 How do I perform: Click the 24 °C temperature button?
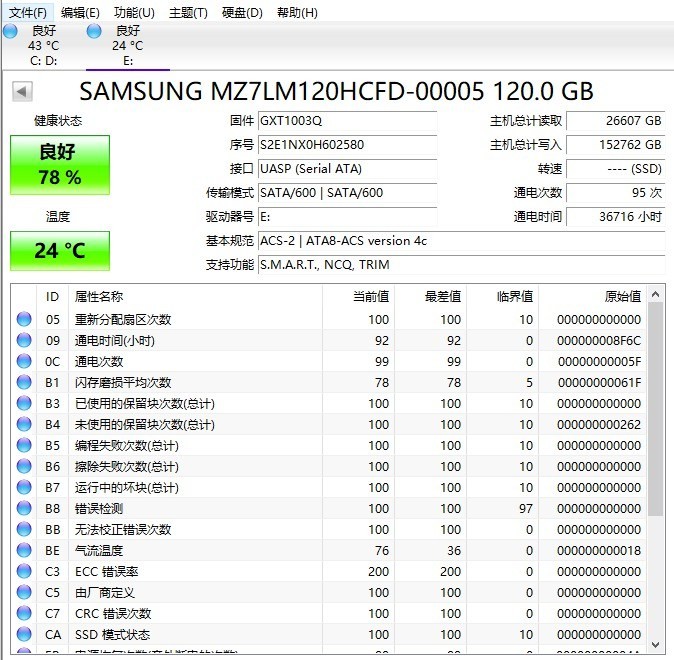tap(60, 251)
